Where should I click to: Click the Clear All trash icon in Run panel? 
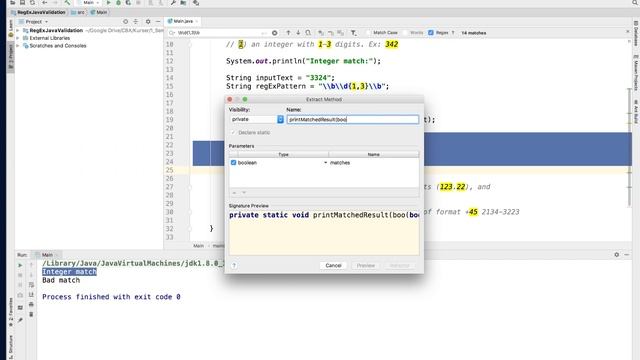pos(31,314)
